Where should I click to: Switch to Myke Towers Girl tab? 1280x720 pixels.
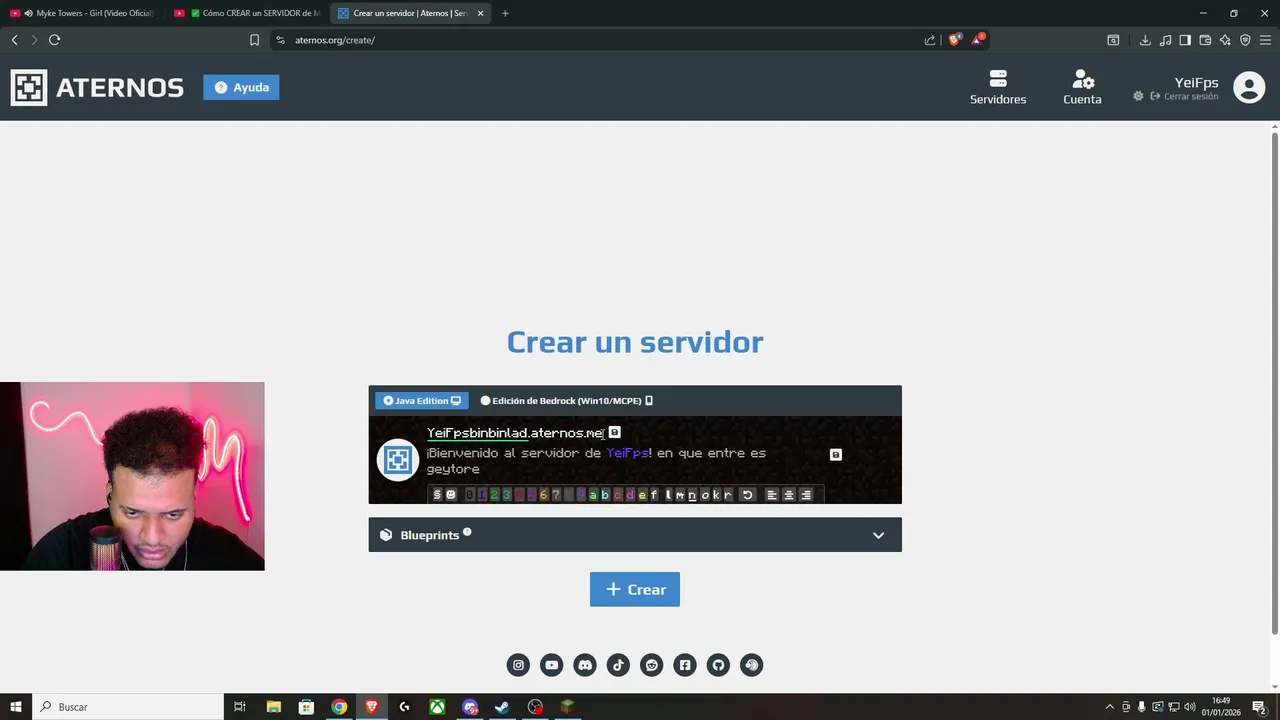pos(82,13)
